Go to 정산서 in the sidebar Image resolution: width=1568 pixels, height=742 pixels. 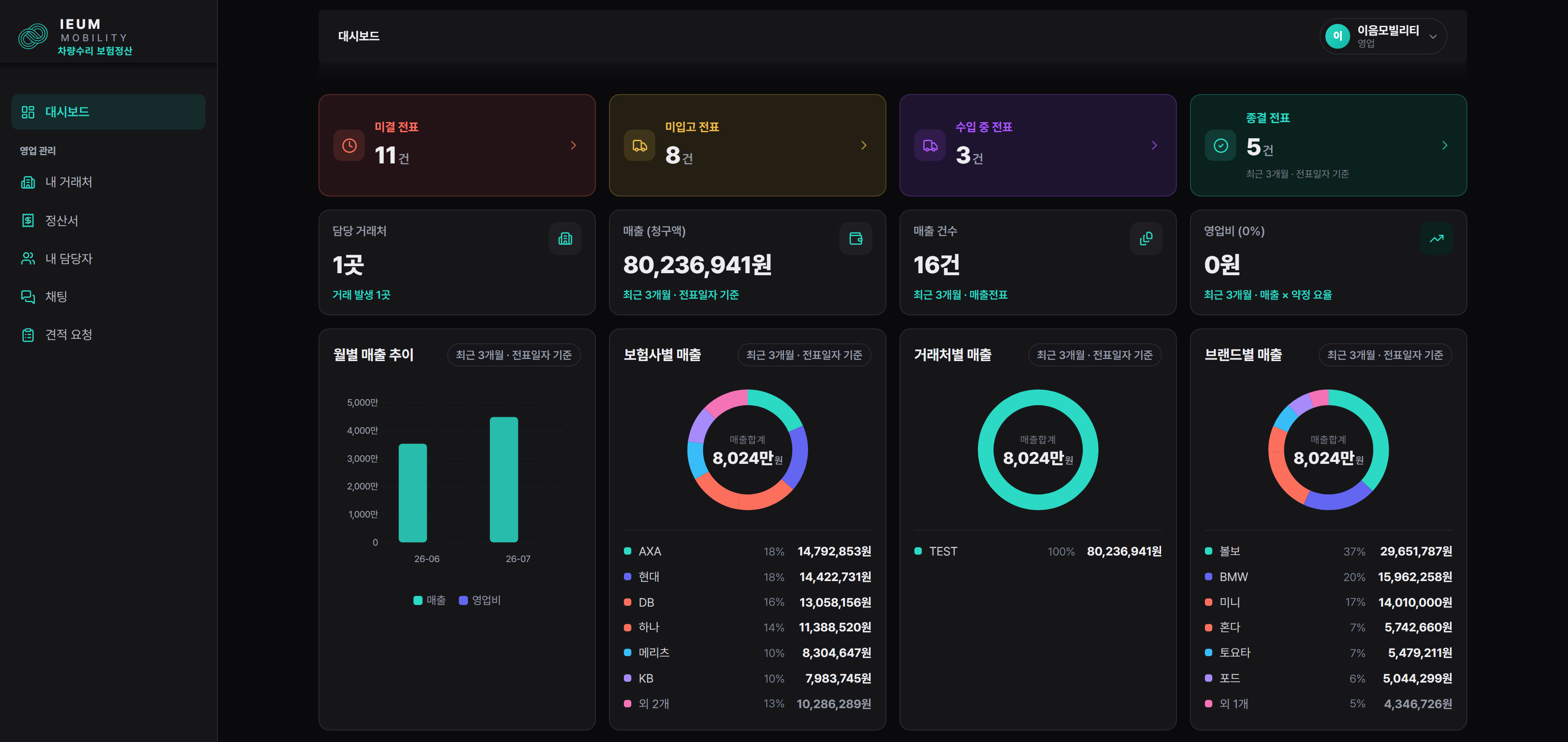click(x=109, y=220)
